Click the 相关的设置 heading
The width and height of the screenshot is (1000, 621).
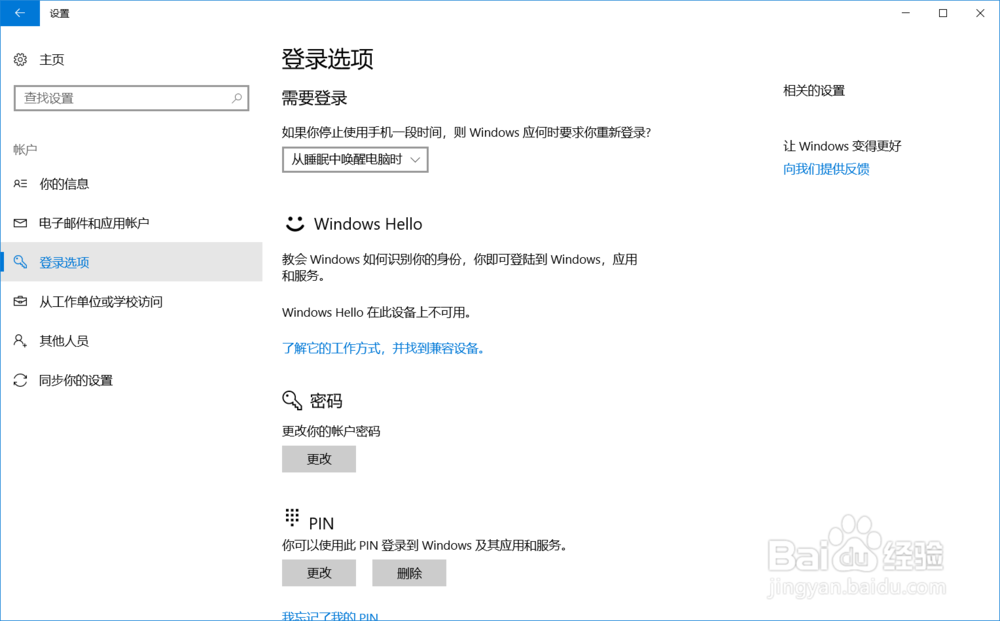click(x=814, y=91)
